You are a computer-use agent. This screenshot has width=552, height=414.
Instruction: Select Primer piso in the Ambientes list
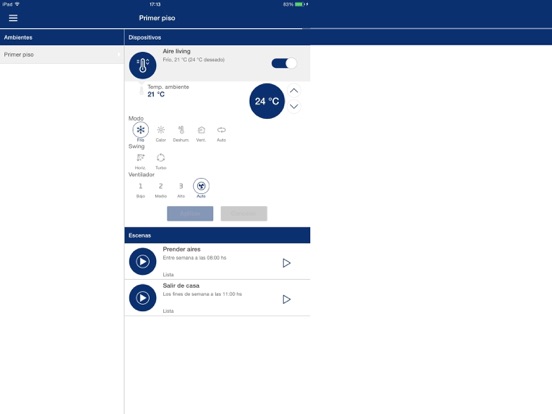click(x=62, y=55)
